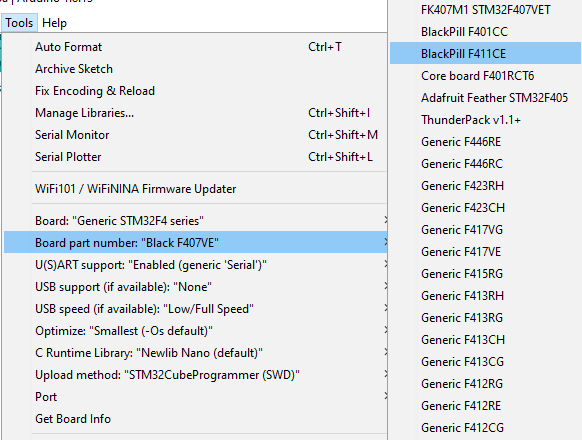Select BlackPill F411CE board part
Image resolution: width=582 pixels, height=440 pixels.
(x=485, y=54)
